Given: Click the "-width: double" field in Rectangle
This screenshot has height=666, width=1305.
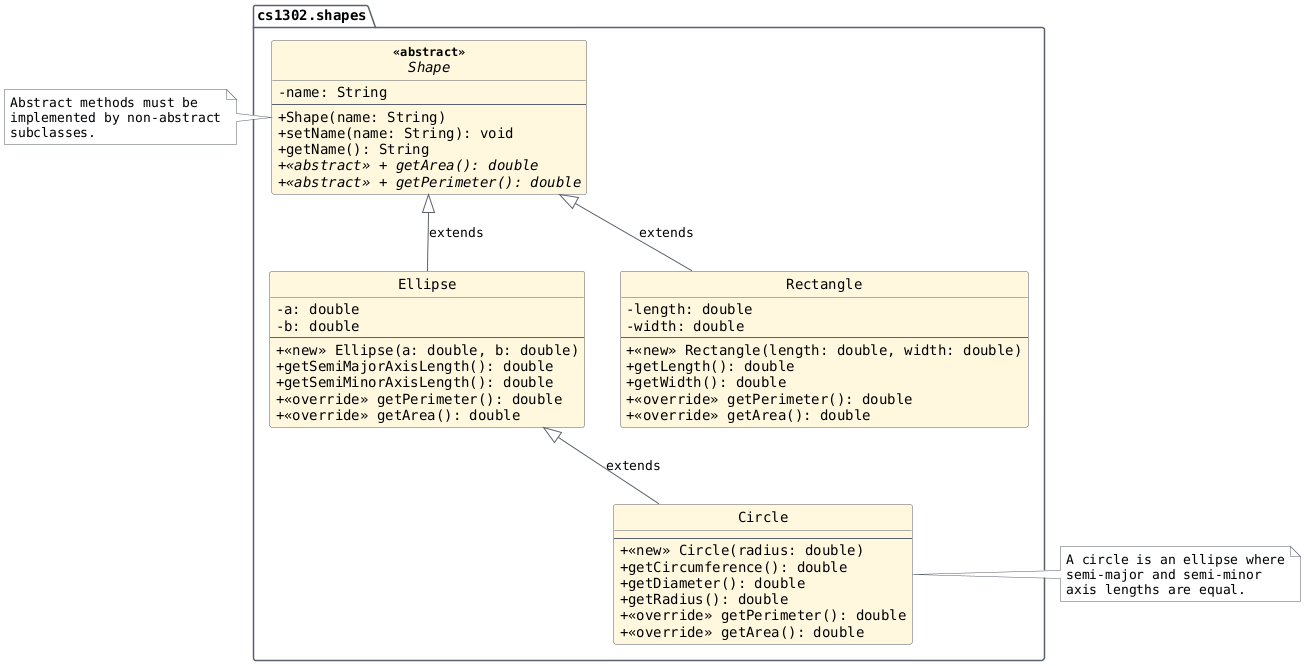Looking at the screenshot, I should pos(685,326).
